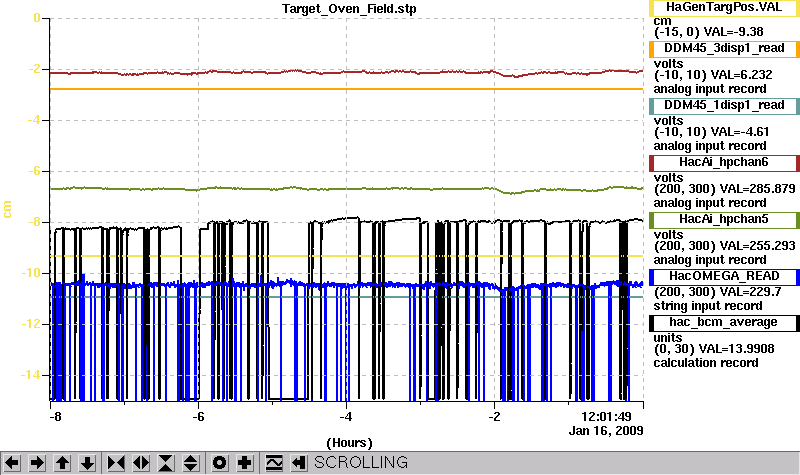Viewport: 800px width, 475px height.
Task: Click the scroll-to-end arrow icon
Action: click(299, 463)
